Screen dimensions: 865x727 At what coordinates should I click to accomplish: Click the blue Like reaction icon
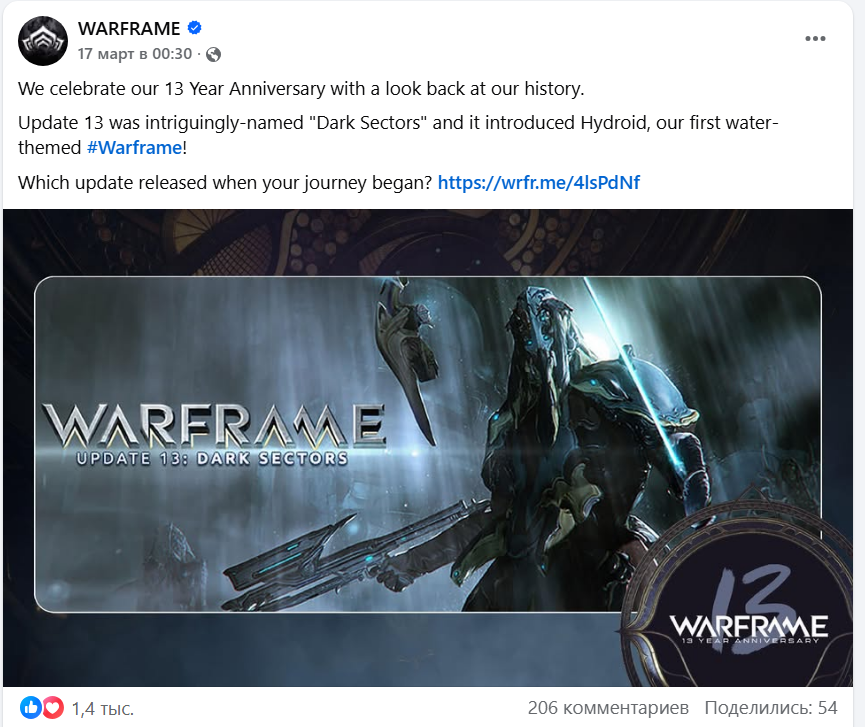pos(31,708)
